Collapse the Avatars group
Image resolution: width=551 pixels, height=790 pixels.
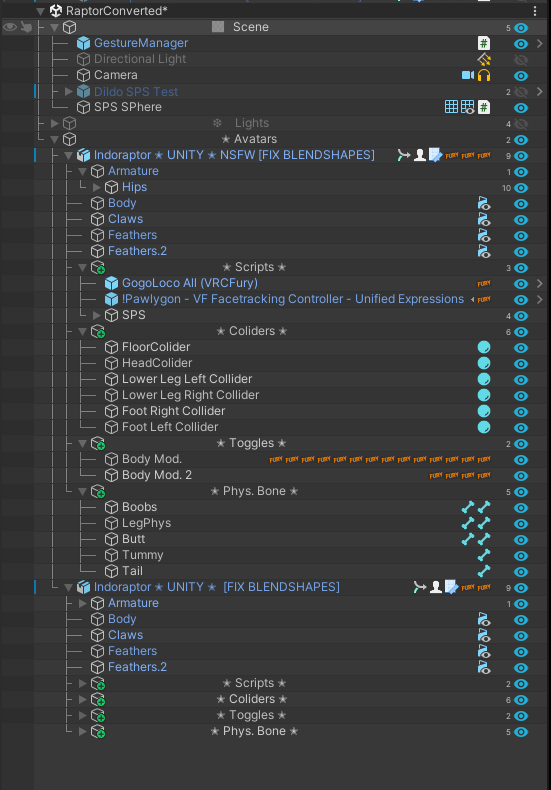point(55,139)
